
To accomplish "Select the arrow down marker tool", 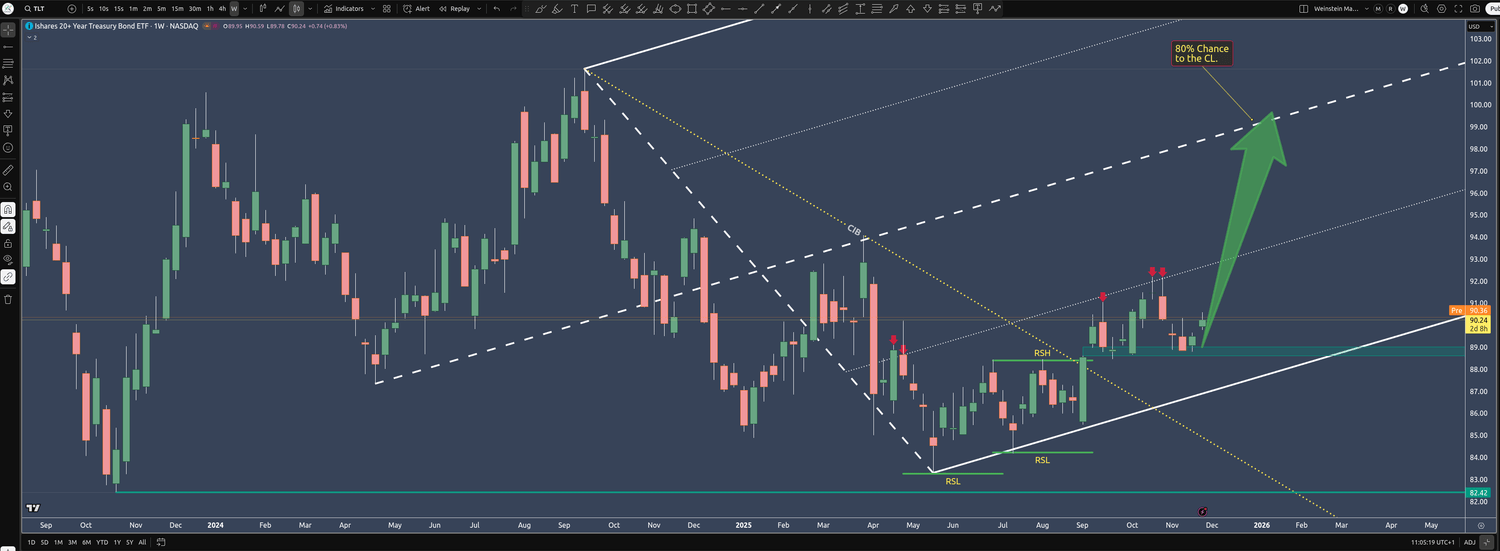I will [927, 8].
